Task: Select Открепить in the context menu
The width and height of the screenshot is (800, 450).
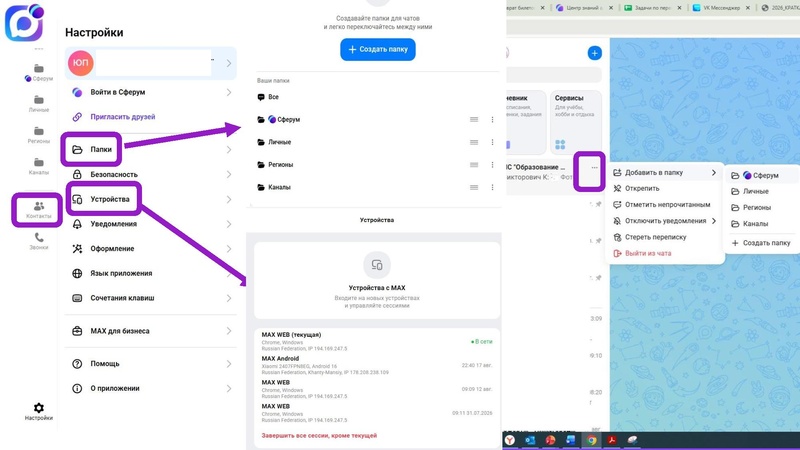Action: (x=665, y=189)
